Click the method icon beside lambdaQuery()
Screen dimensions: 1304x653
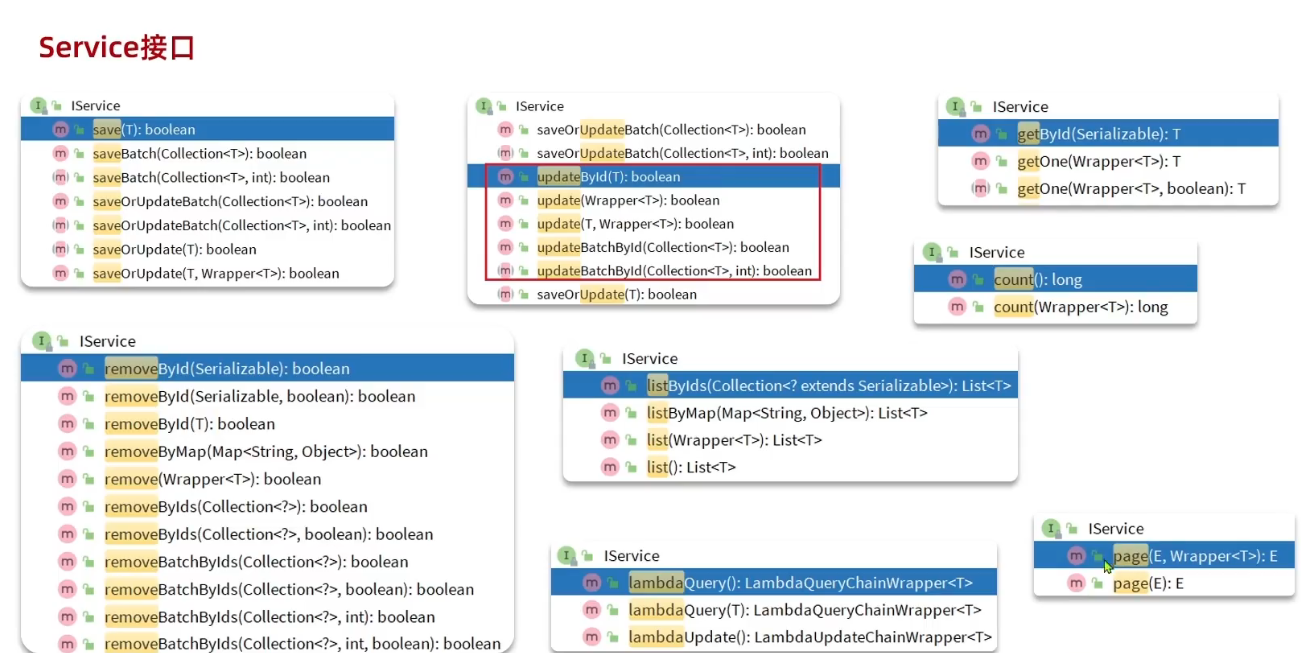tap(592, 583)
